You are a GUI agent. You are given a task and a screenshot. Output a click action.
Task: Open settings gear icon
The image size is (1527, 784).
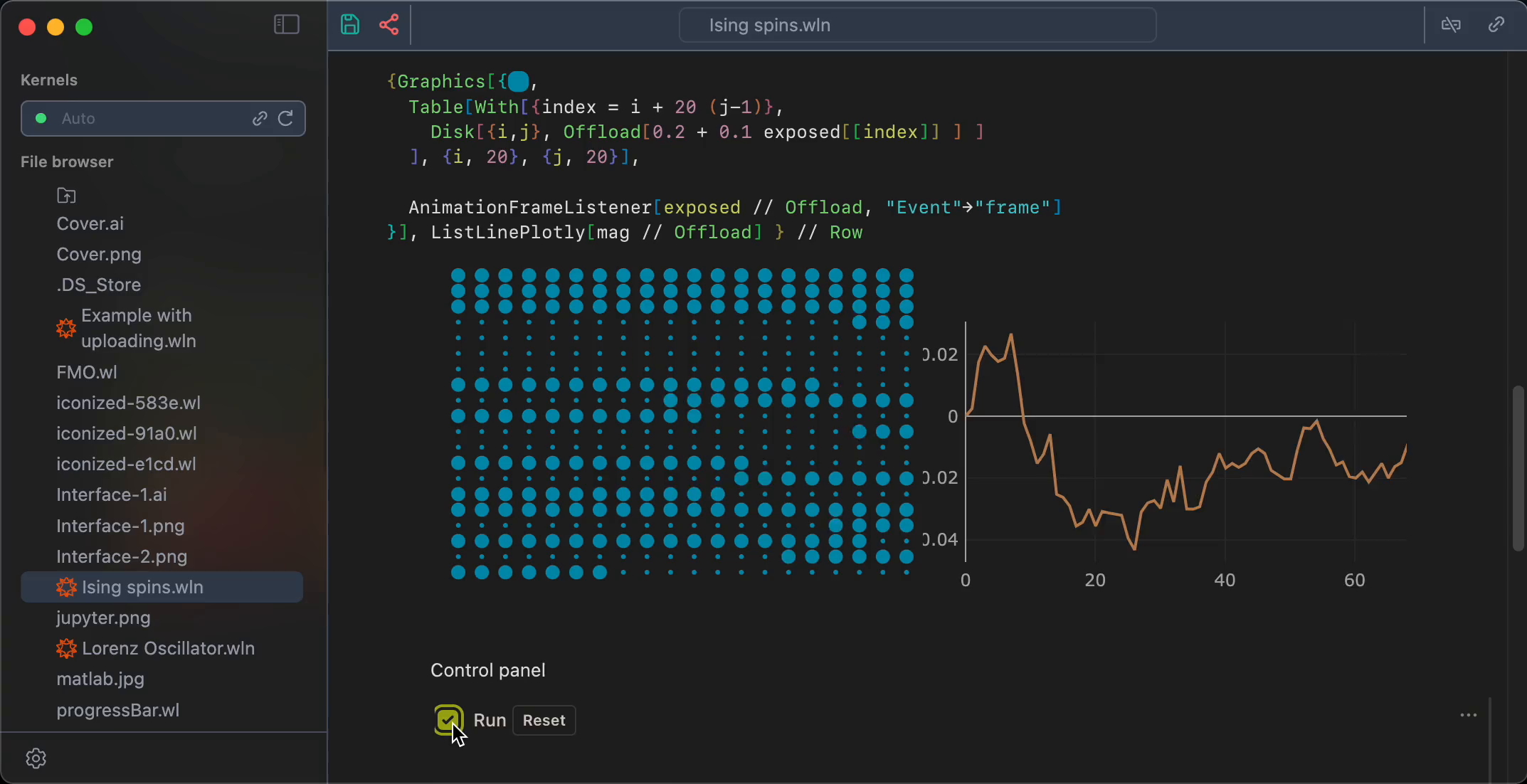36,758
